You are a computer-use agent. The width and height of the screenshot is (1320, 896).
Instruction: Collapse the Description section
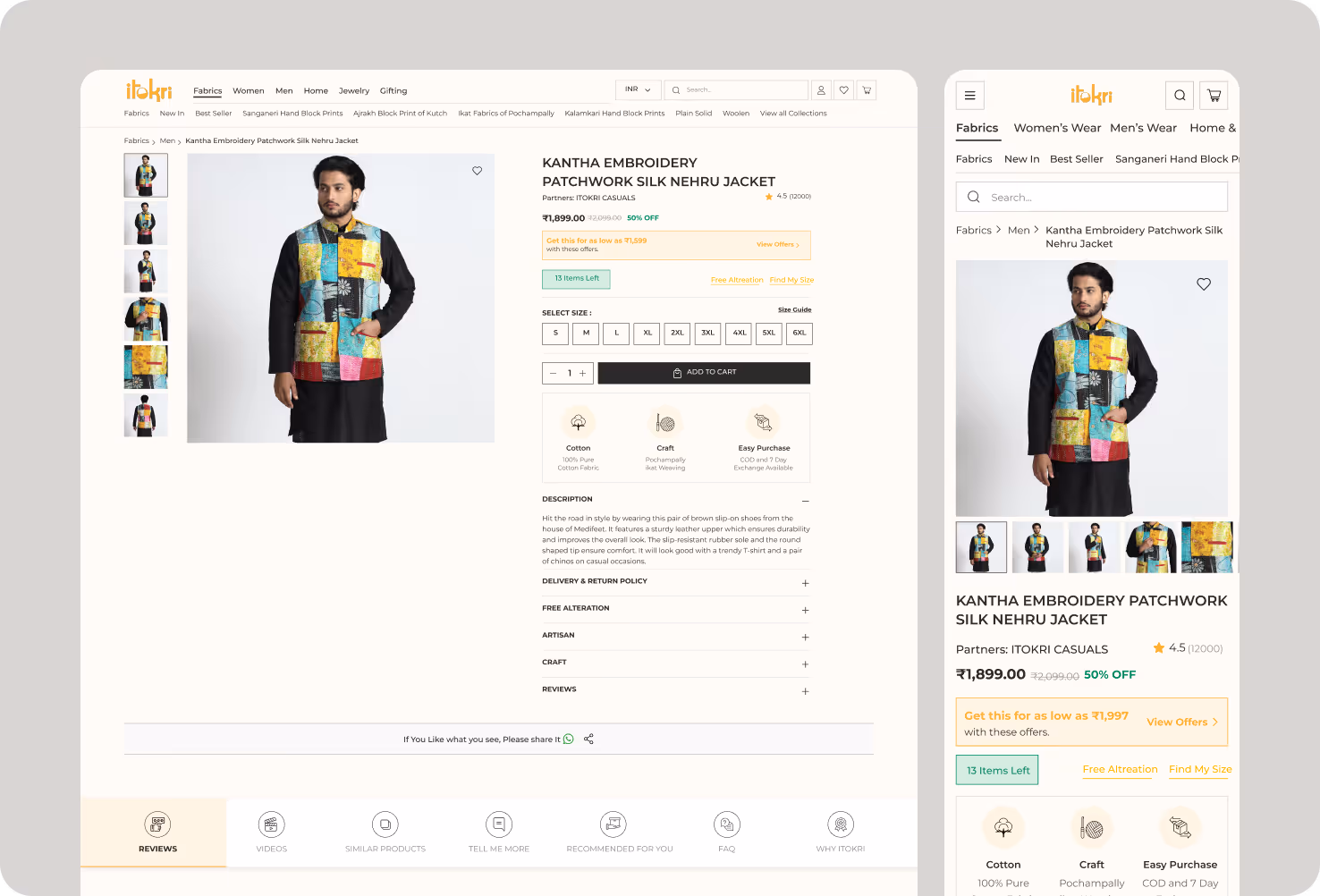[x=806, y=501]
